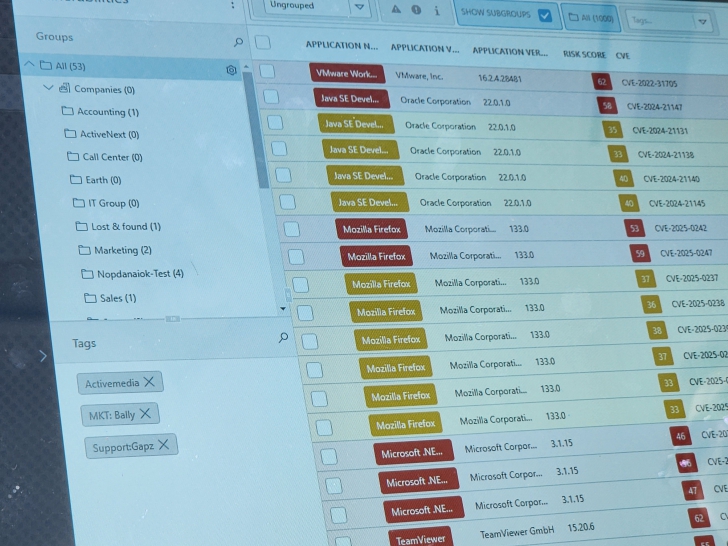Click the groups list scroll-down arrow

[283, 308]
